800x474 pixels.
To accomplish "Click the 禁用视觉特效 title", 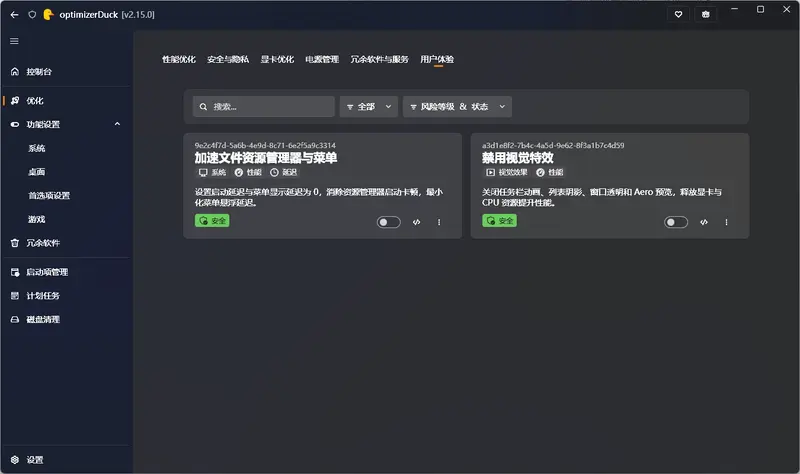I will 518,158.
